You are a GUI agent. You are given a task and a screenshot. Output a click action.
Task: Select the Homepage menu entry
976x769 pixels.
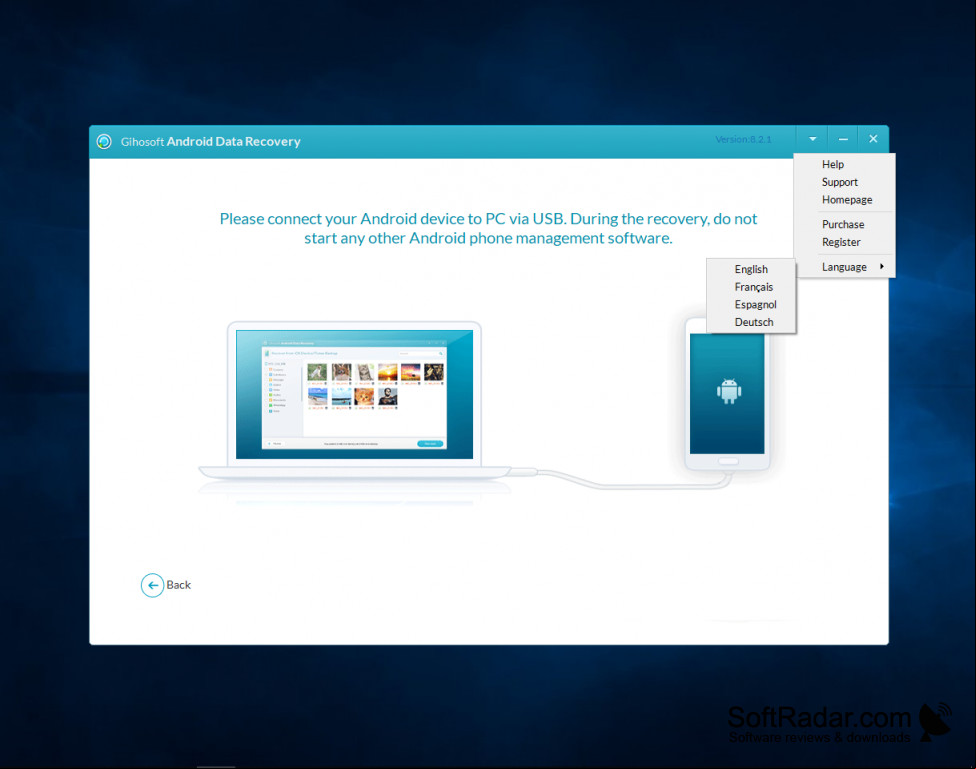coord(847,200)
